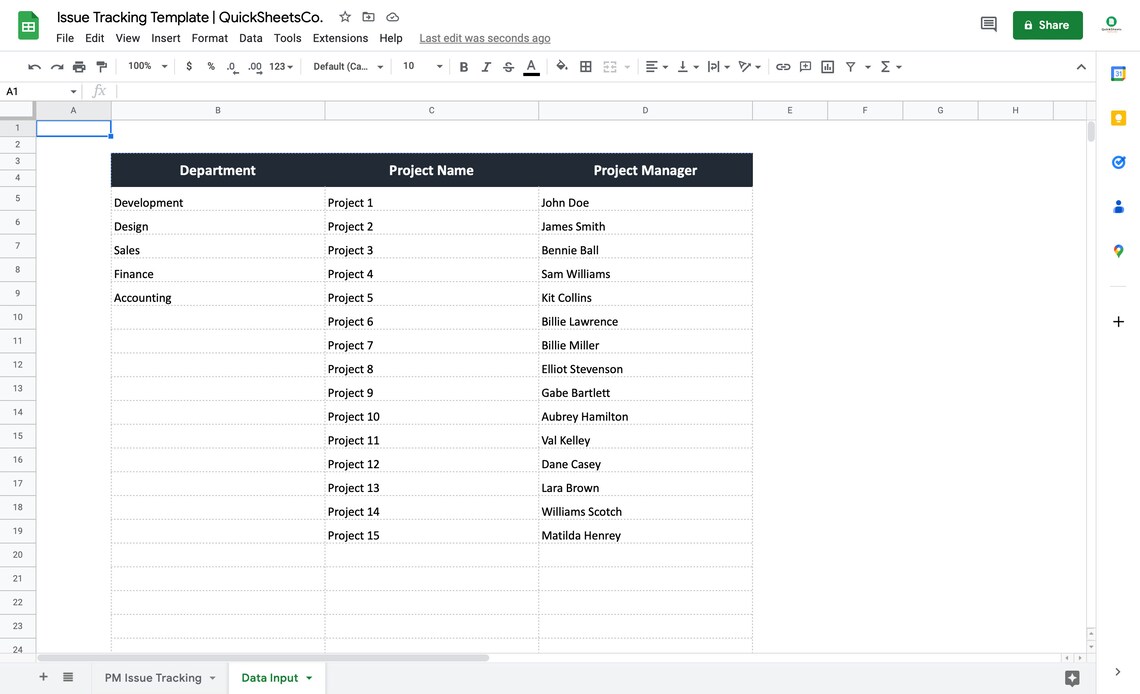This screenshot has width=1140, height=694.
Task: Collapse the toolbar with the chevron
Action: (x=1081, y=66)
